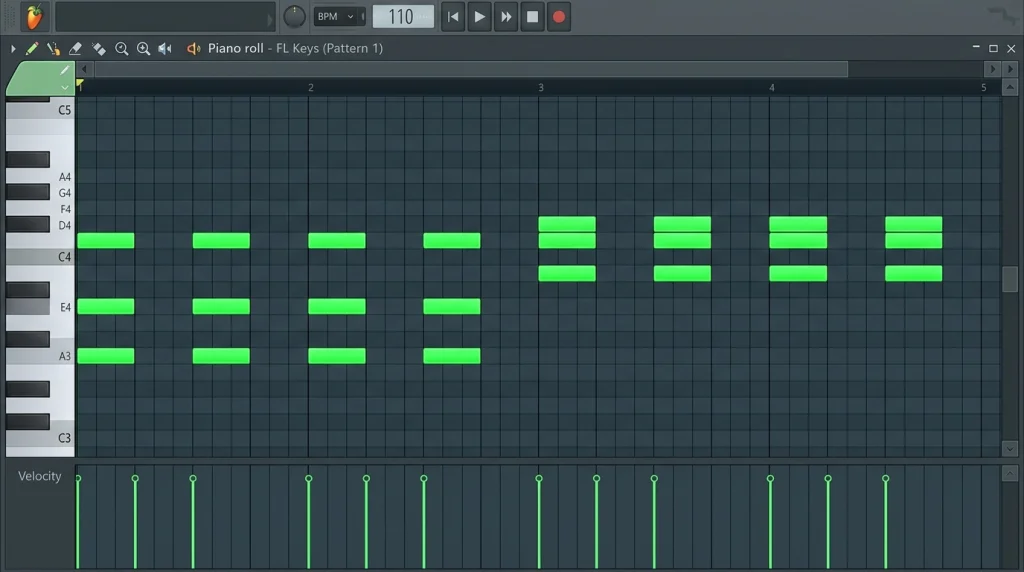Click the Velocity panel scroll up arrow
The height and width of the screenshot is (572, 1024).
(1010, 473)
